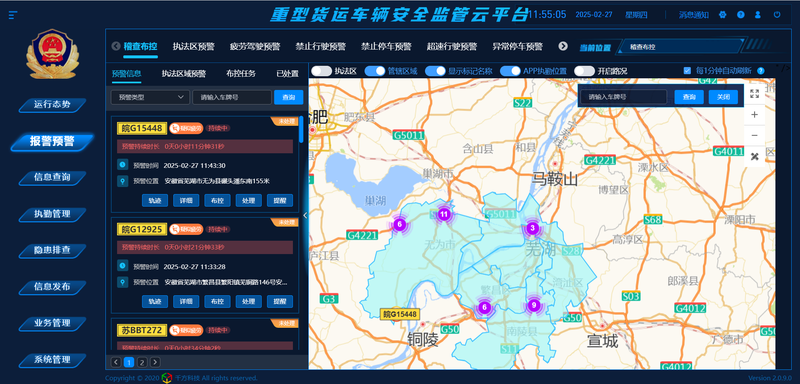Toggle the 执法区 switch on
The height and width of the screenshot is (384, 800).
321,71
